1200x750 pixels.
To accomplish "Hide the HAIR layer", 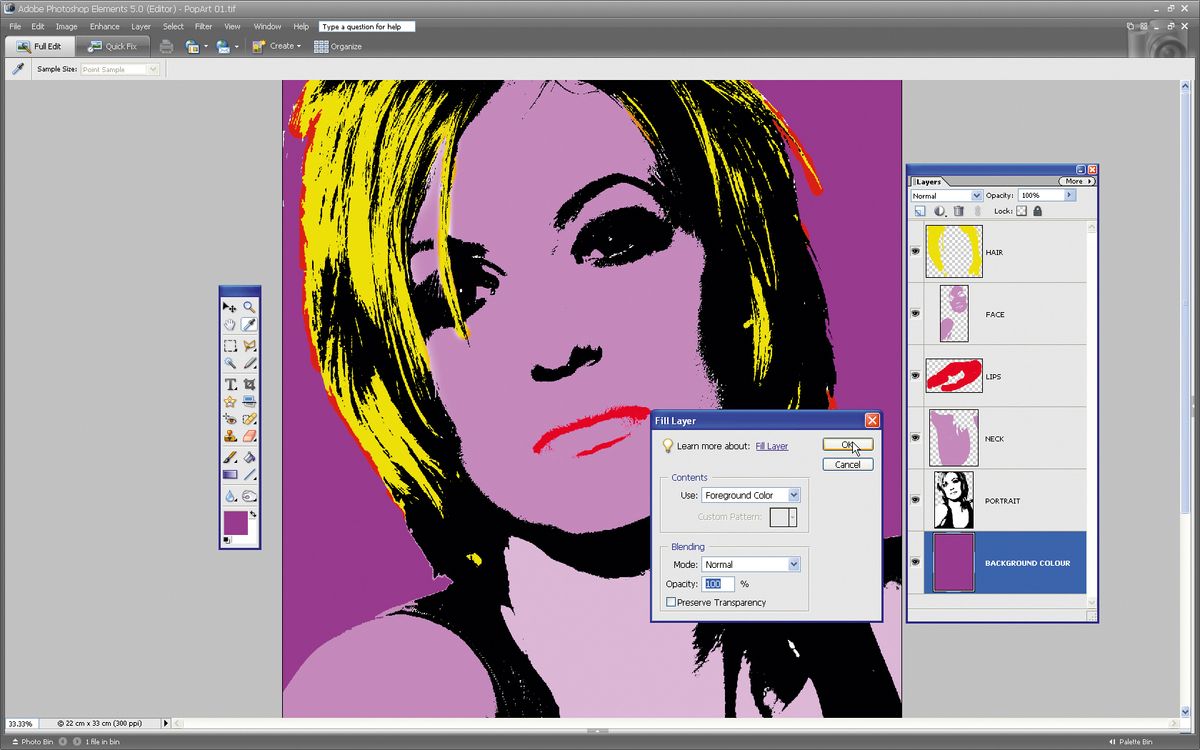I will point(915,251).
